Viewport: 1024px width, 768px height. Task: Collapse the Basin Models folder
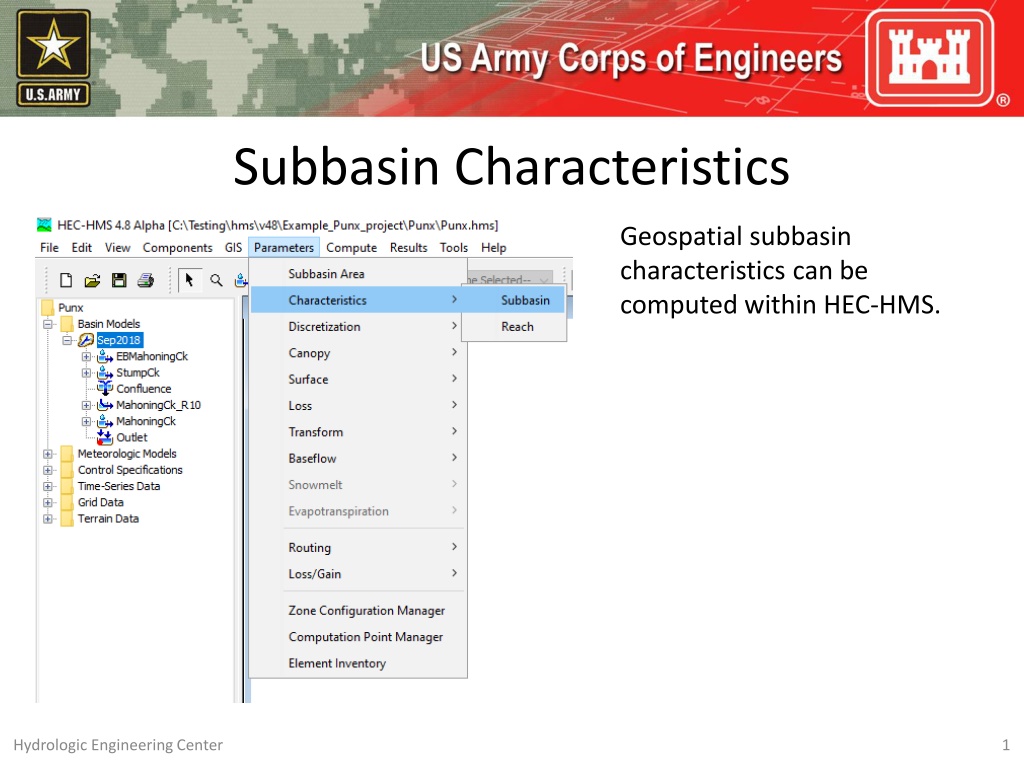[48, 324]
